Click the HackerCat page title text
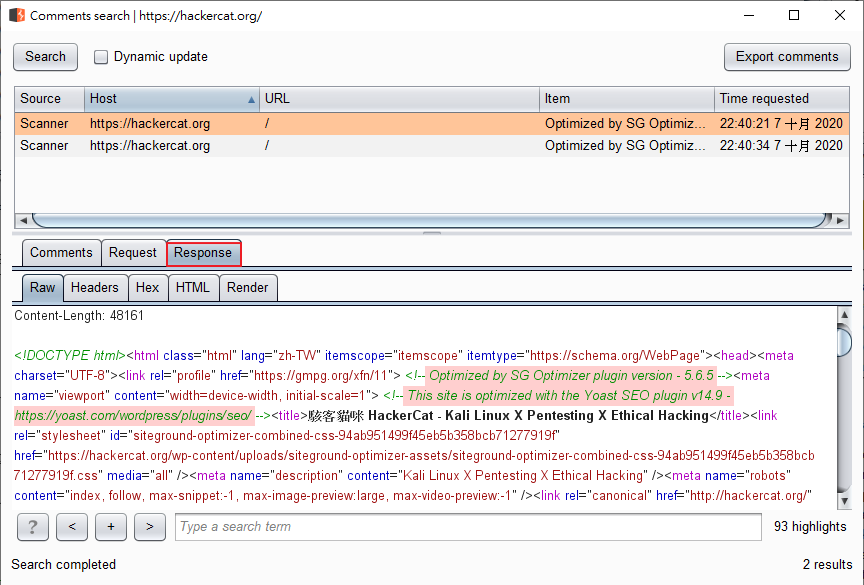 coord(508,415)
